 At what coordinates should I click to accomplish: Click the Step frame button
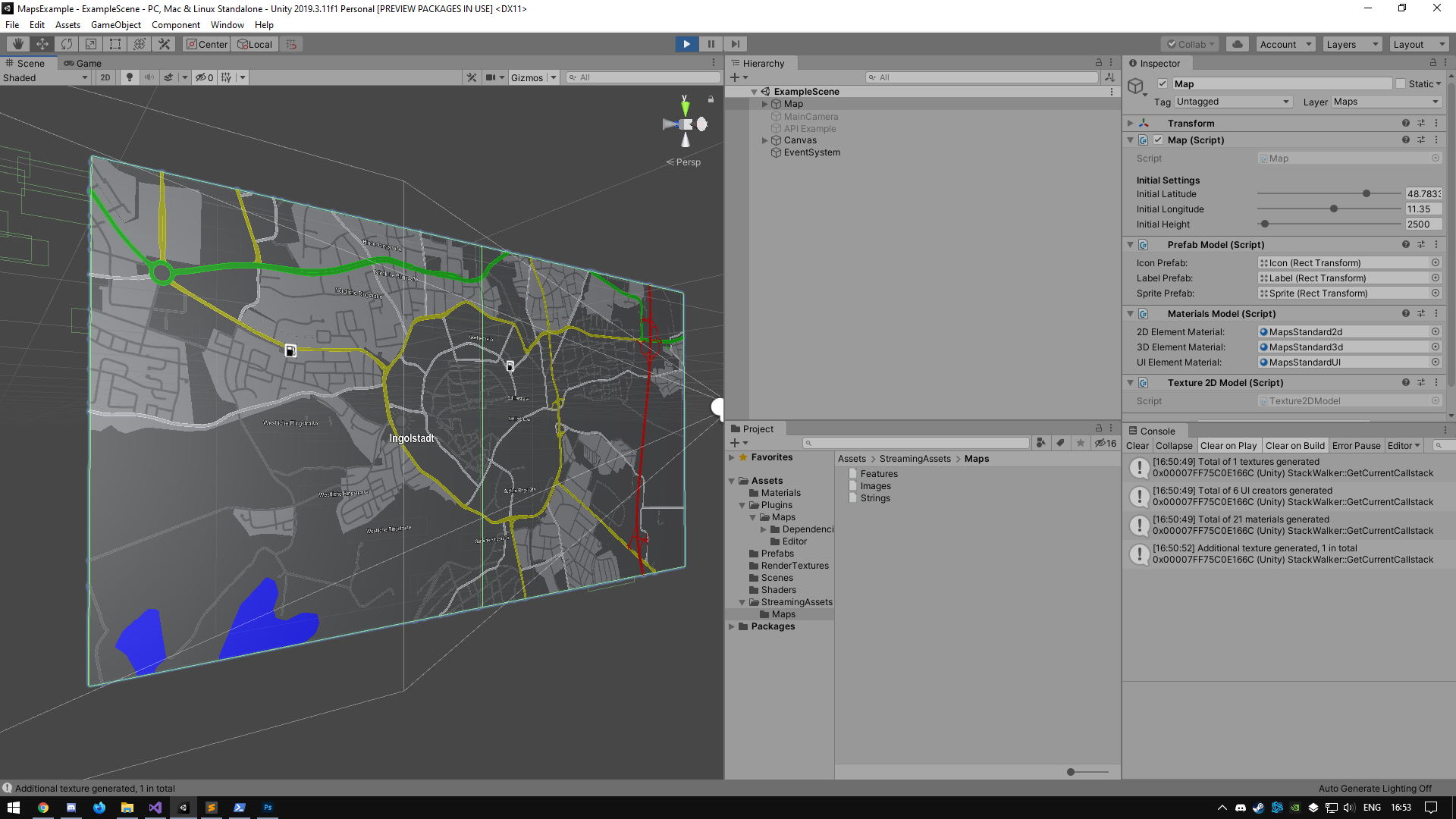(x=735, y=44)
